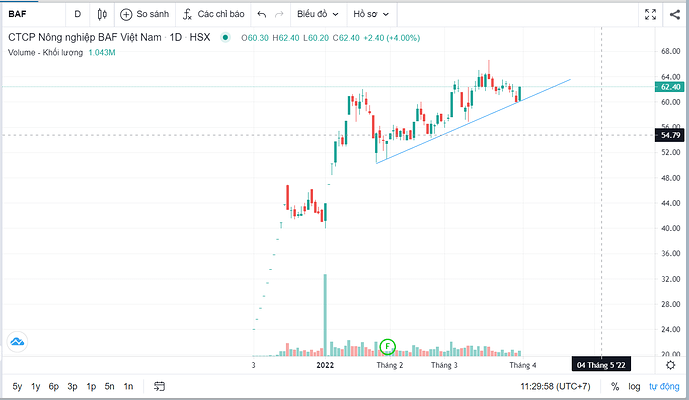Click the 1.043M volume value
This screenshot has height=400, width=689.
(102, 52)
